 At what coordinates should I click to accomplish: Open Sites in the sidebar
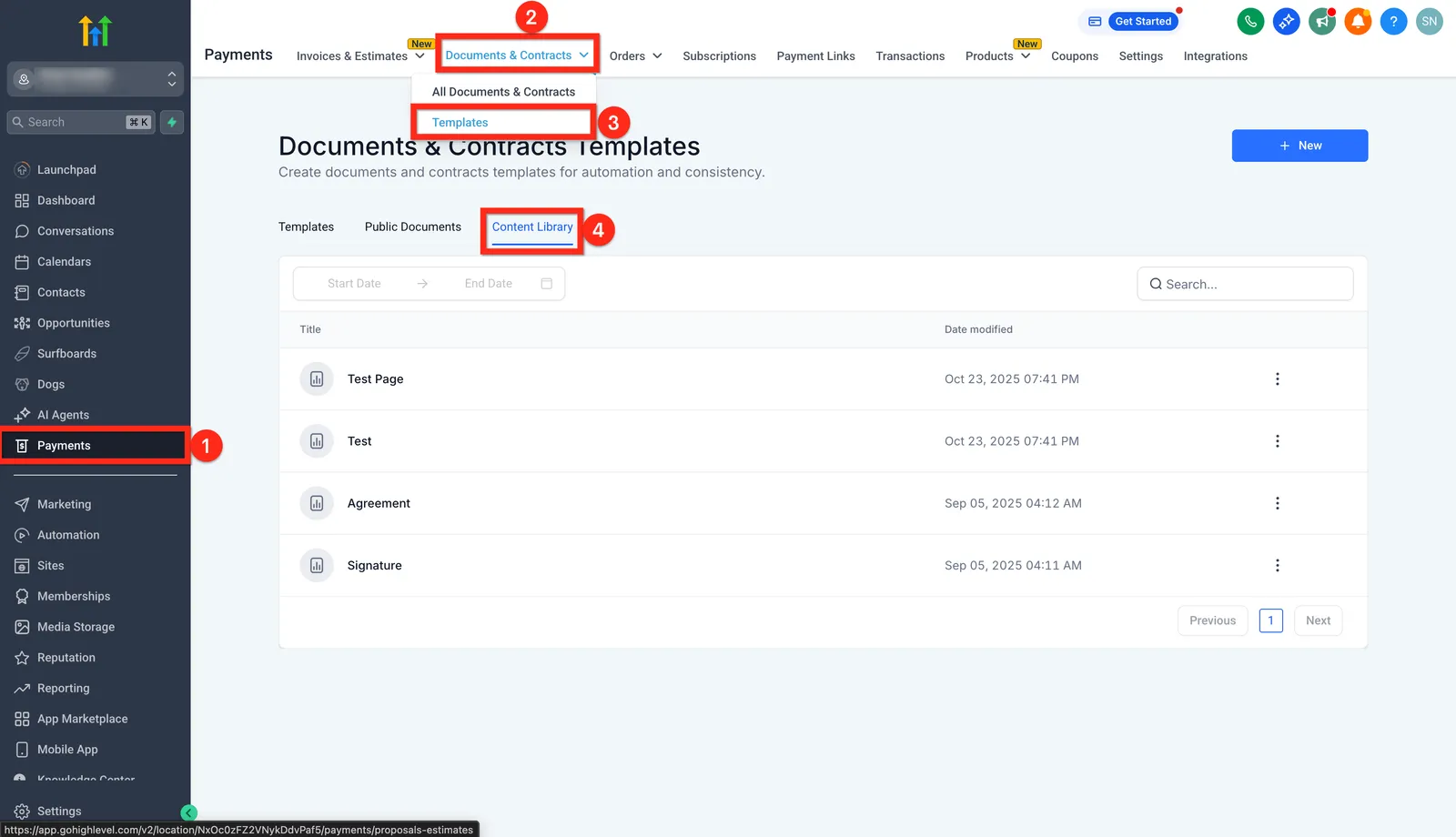click(x=50, y=566)
